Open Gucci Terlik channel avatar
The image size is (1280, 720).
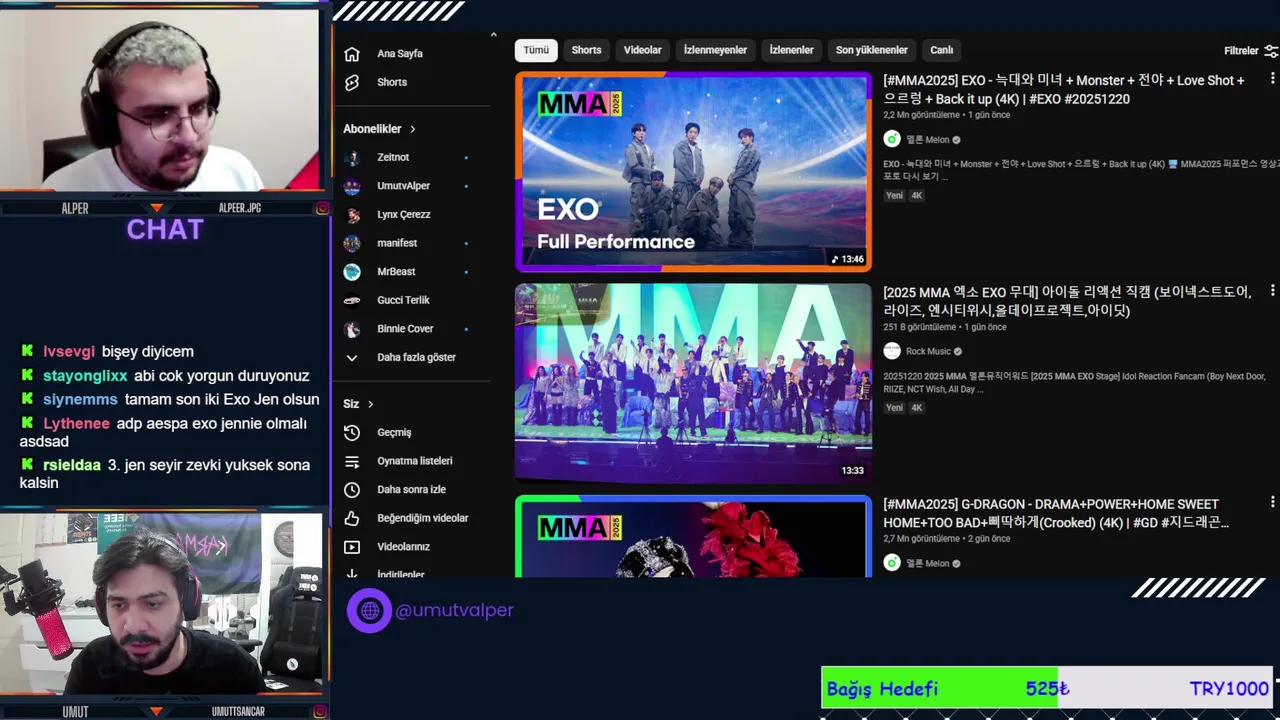(352, 300)
